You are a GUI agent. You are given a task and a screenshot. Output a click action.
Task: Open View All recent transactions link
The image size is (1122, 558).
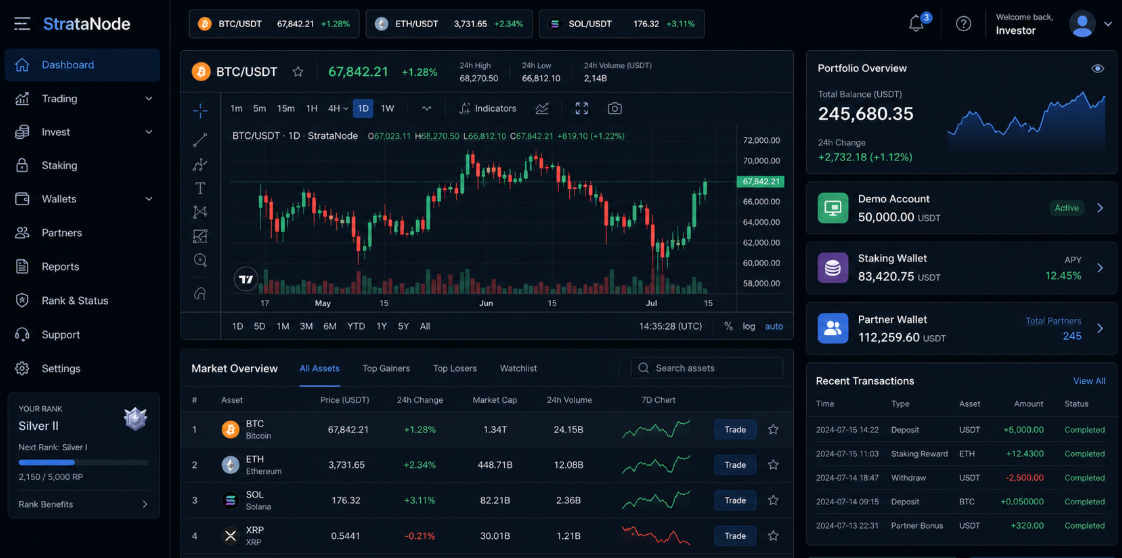pyautogui.click(x=1089, y=381)
